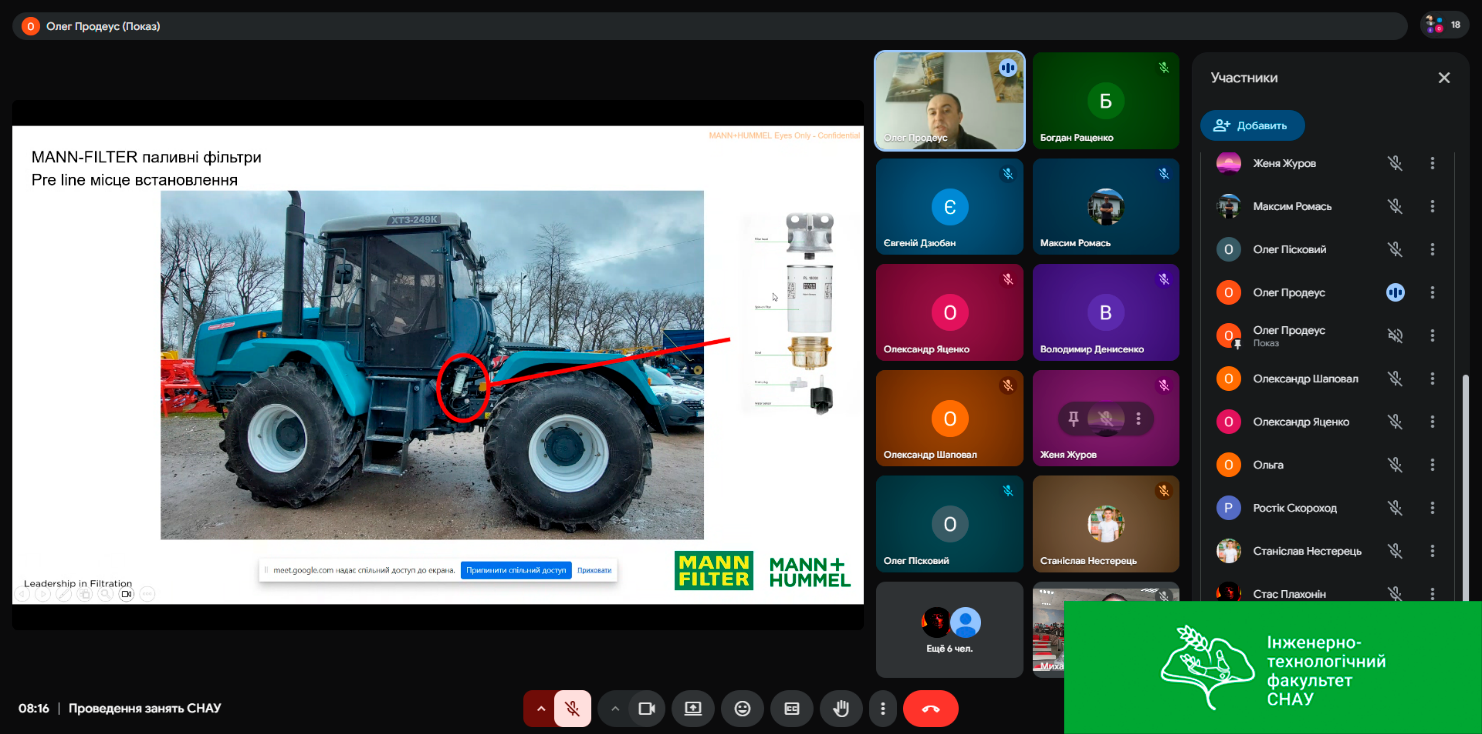Click the Добавить button
Image resolution: width=1482 pixels, height=734 pixels.
(1252, 125)
